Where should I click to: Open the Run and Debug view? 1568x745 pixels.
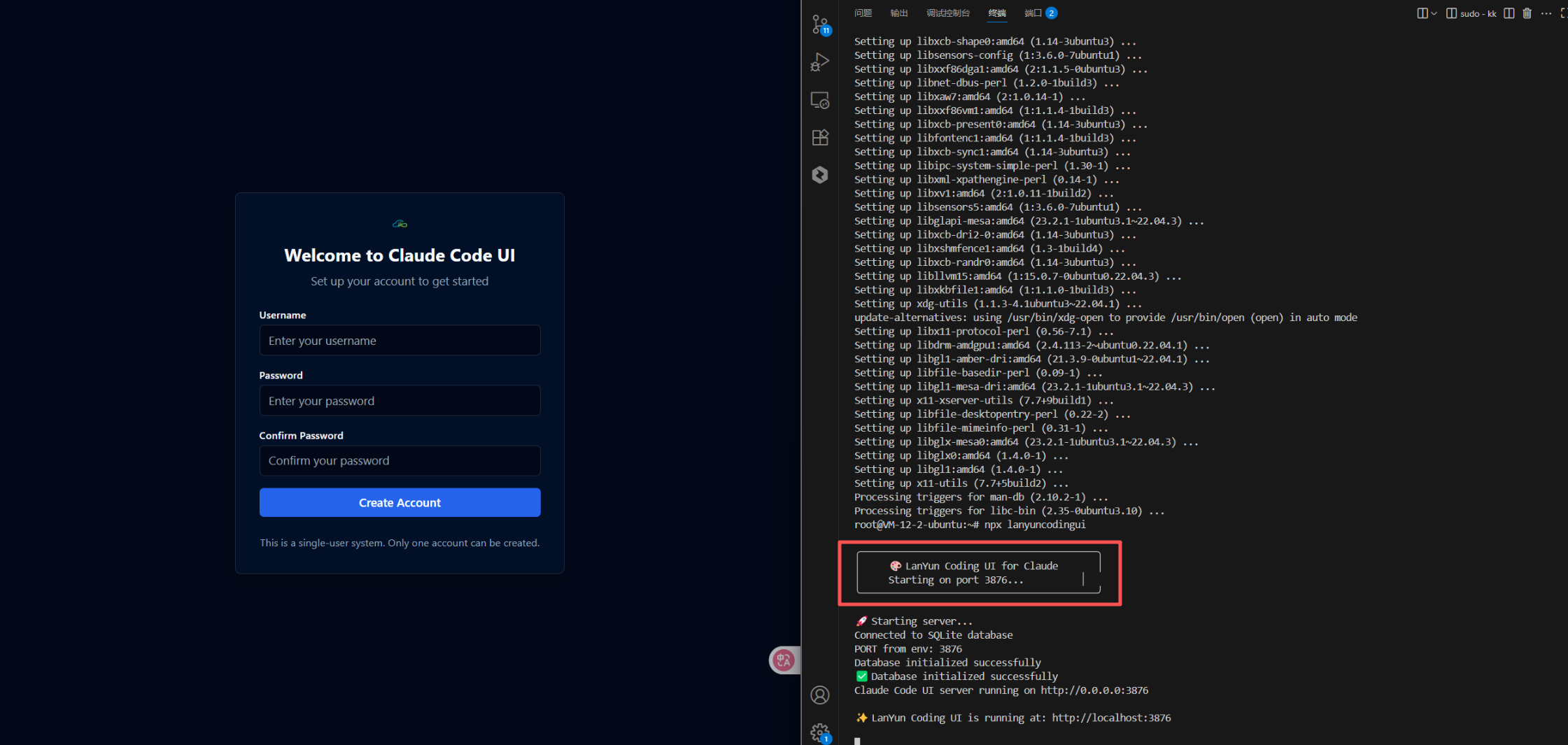pos(820,62)
